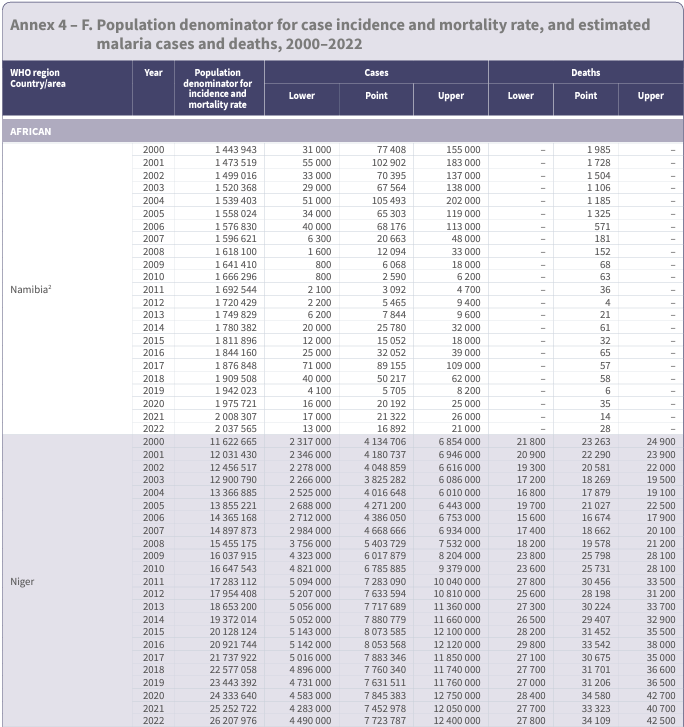Select the 'Namibia' country label
Image resolution: width=684 pixels, height=727 pixels.
[31, 289]
